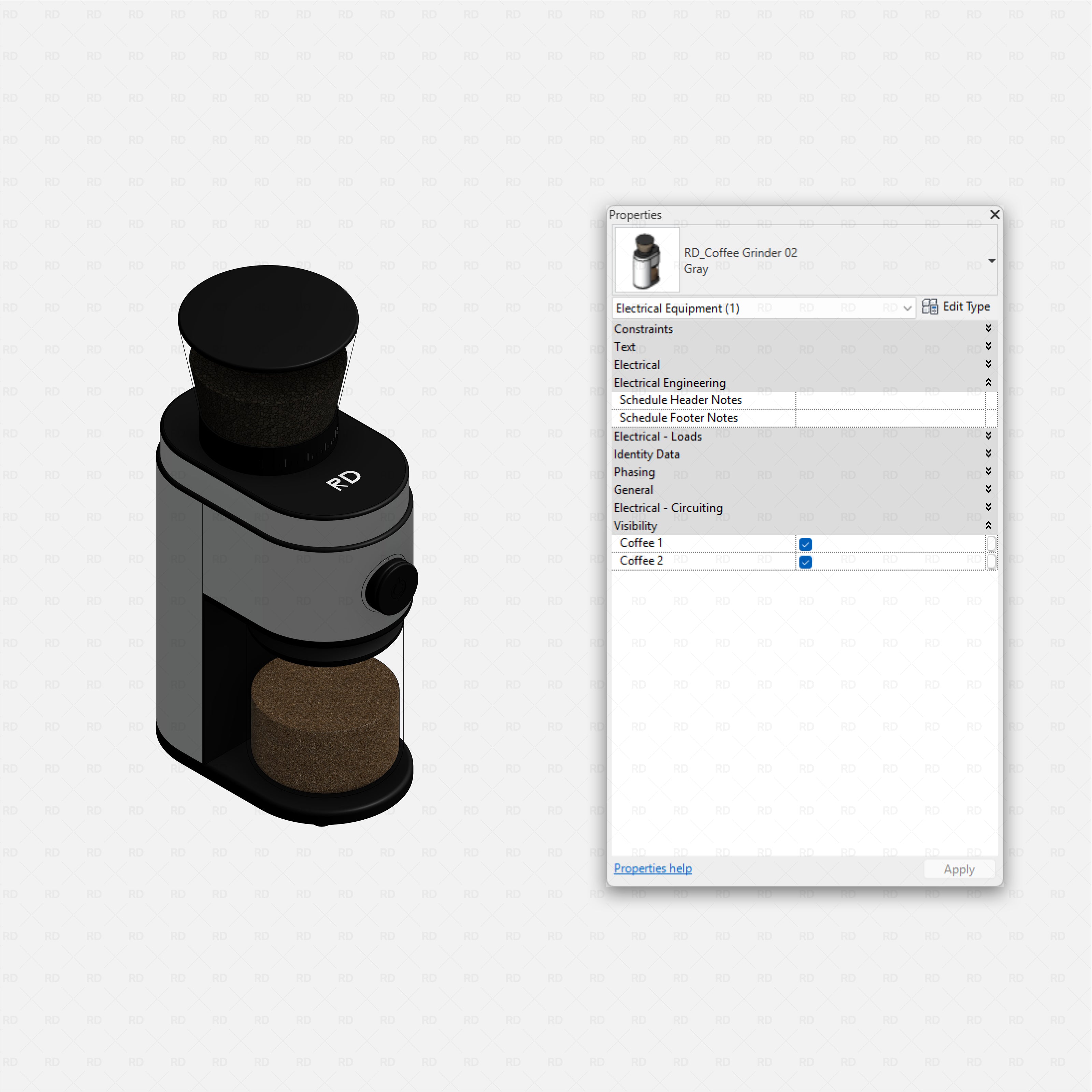Screen dimensions: 1092x1092
Task: Expand the Text section
Action: tap(989, 346)
